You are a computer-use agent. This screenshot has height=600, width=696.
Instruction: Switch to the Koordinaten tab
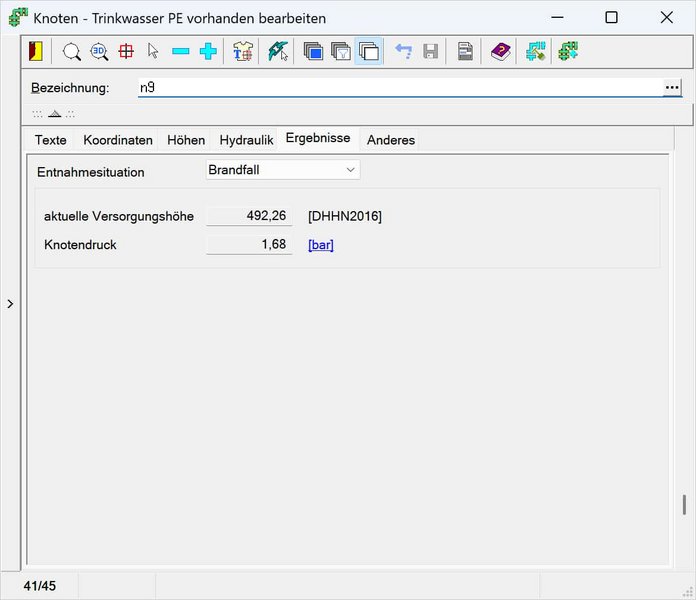coord(118,140)
